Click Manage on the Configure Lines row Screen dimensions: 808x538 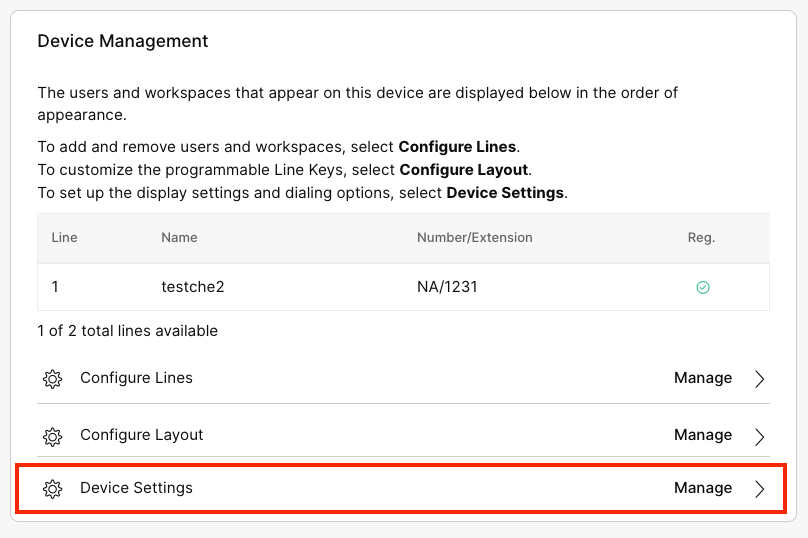tap(703, 378)
